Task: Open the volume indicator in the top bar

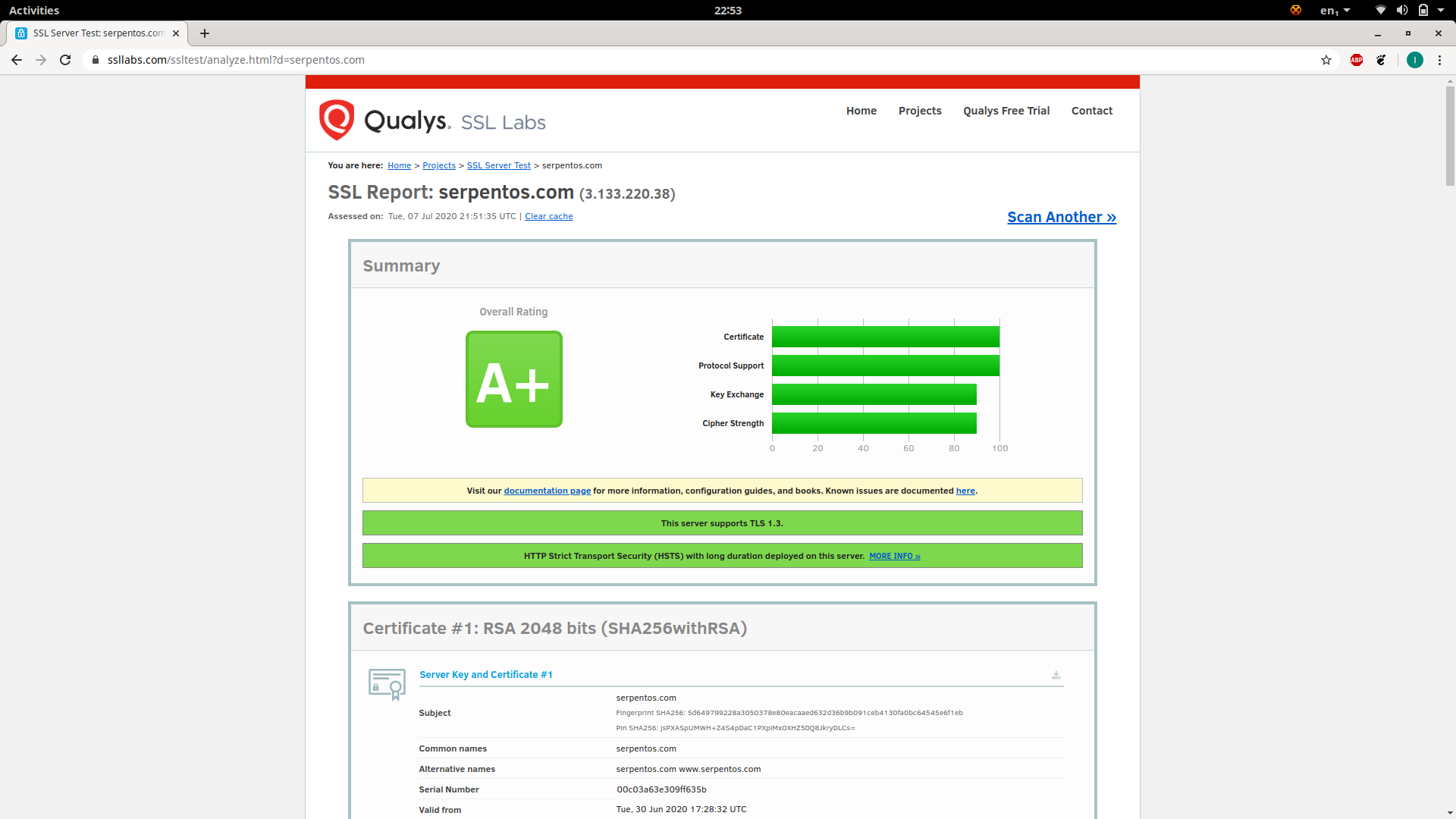Action: 1402,10
